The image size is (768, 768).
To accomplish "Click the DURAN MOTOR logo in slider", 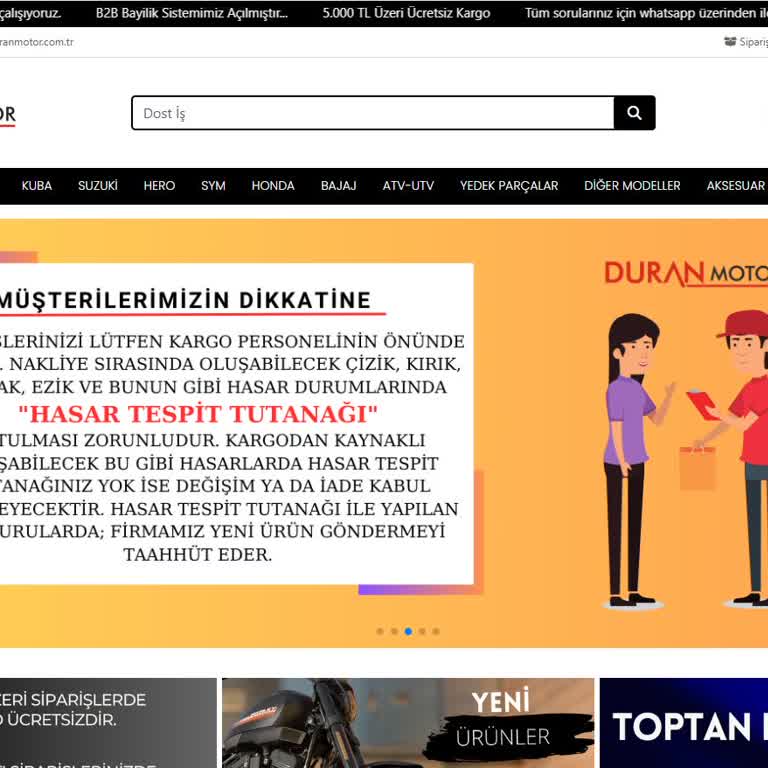I will pos(686,273).
